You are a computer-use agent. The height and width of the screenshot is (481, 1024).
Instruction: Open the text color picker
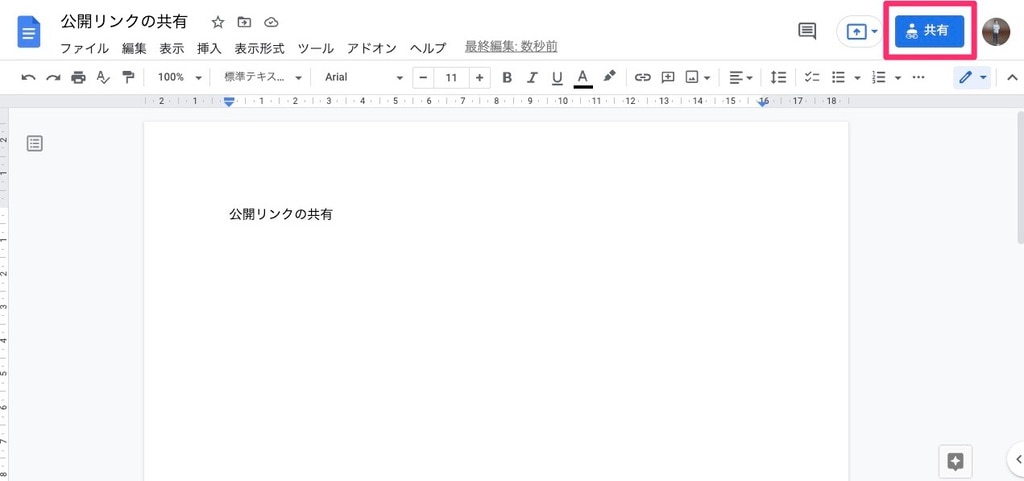pyautogui.click(x=583, y=78)
